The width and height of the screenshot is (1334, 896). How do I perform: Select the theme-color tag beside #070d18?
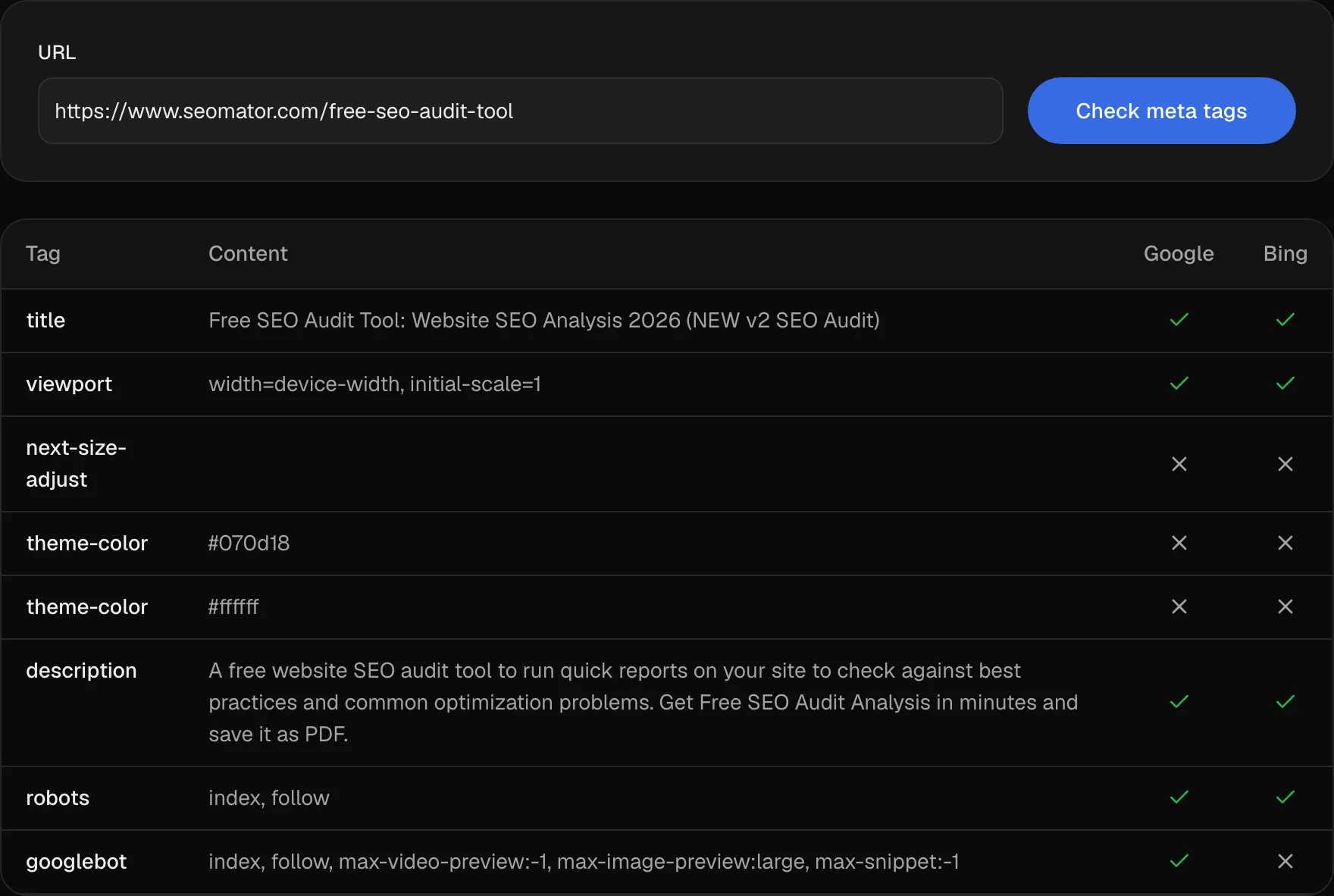point(86,544)
